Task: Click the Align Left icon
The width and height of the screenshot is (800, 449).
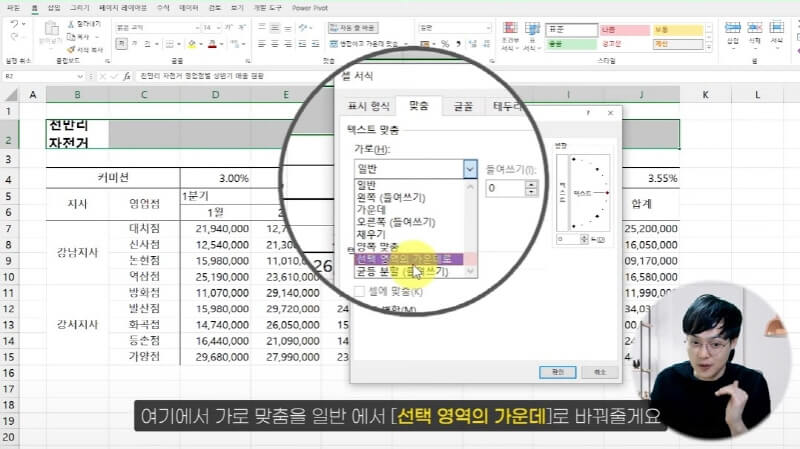Action: [262, 44]
